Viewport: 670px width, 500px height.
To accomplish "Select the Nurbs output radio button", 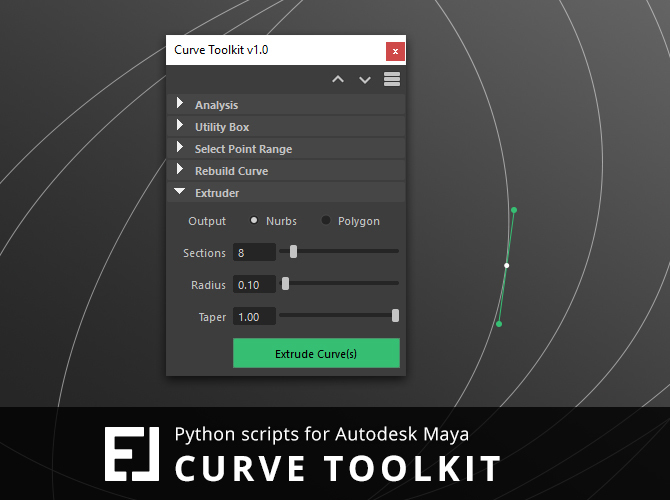I will point(254,220).
